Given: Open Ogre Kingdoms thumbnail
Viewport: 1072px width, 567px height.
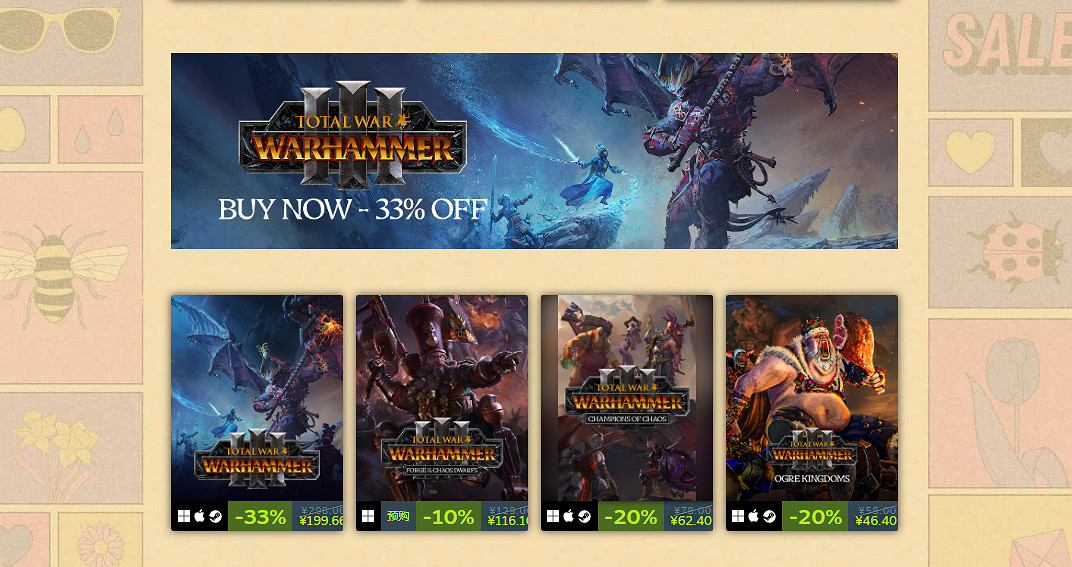Looking at the screenshot, I should coord(812,398).
